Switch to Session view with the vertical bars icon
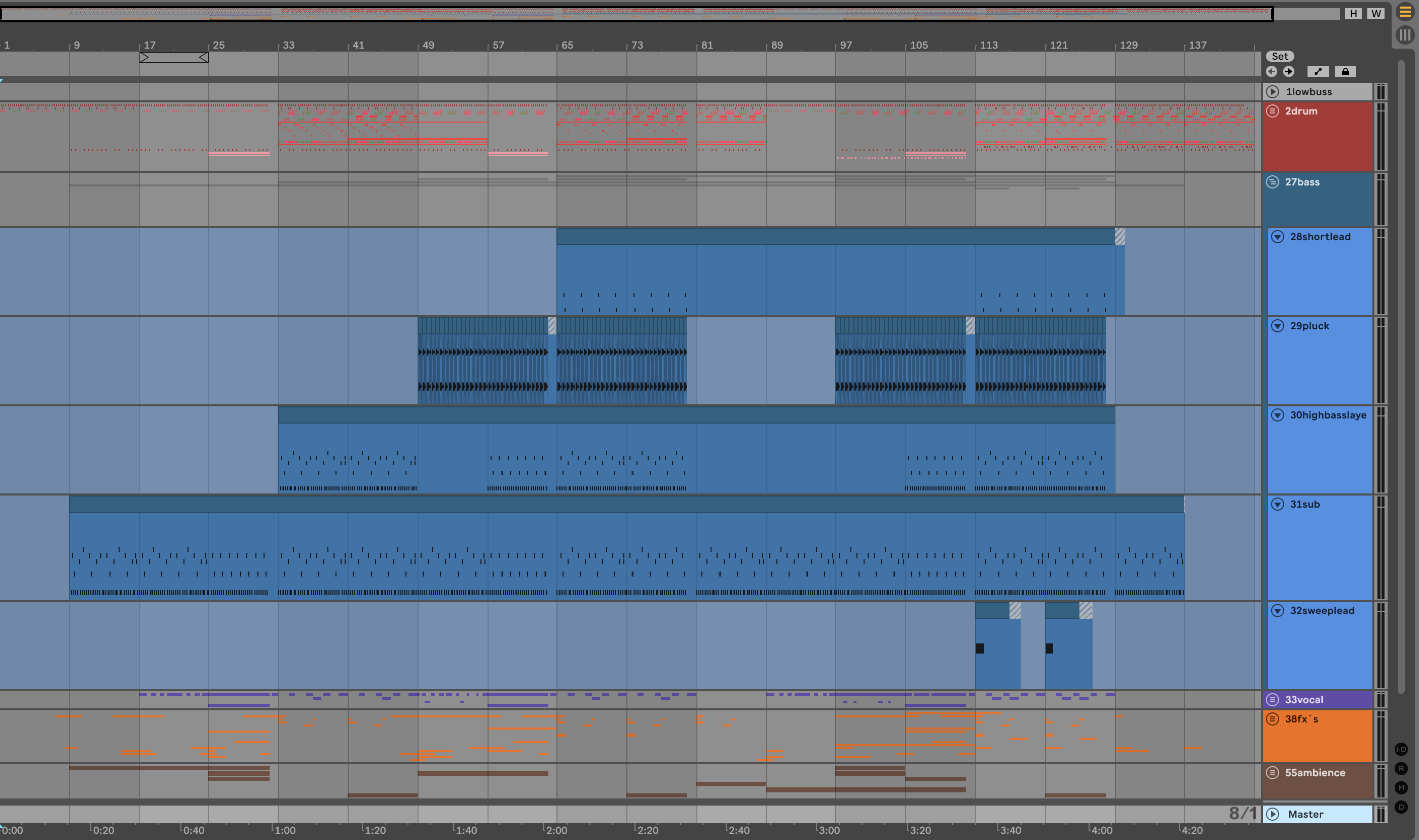This screenshot has width=1419, height=840. [x=1405, y=35]
